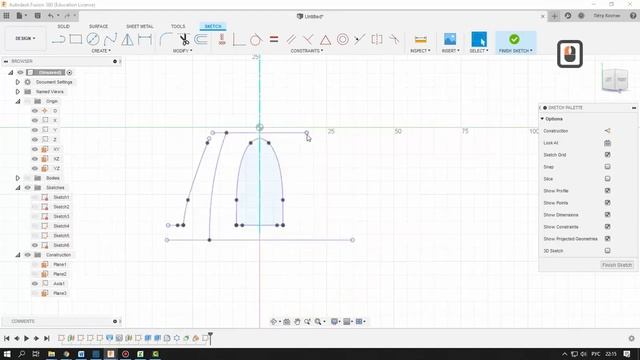The image size is (640, 360).
Task: Click the Insert image icon
Action: click(450, 39)
